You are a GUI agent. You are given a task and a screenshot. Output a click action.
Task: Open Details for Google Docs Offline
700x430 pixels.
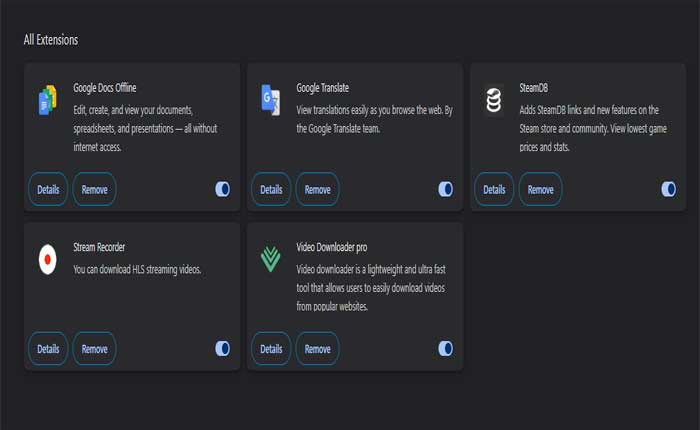pos(48,189)
